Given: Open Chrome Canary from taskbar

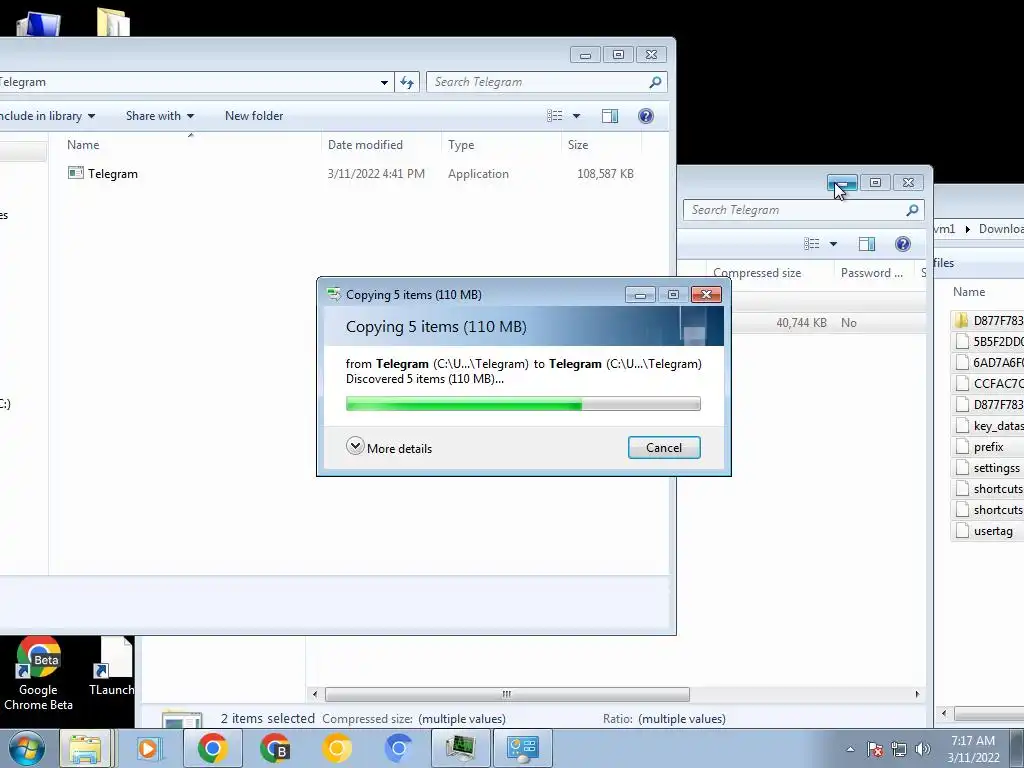Looking at the screenshot, I should [337, 748].
